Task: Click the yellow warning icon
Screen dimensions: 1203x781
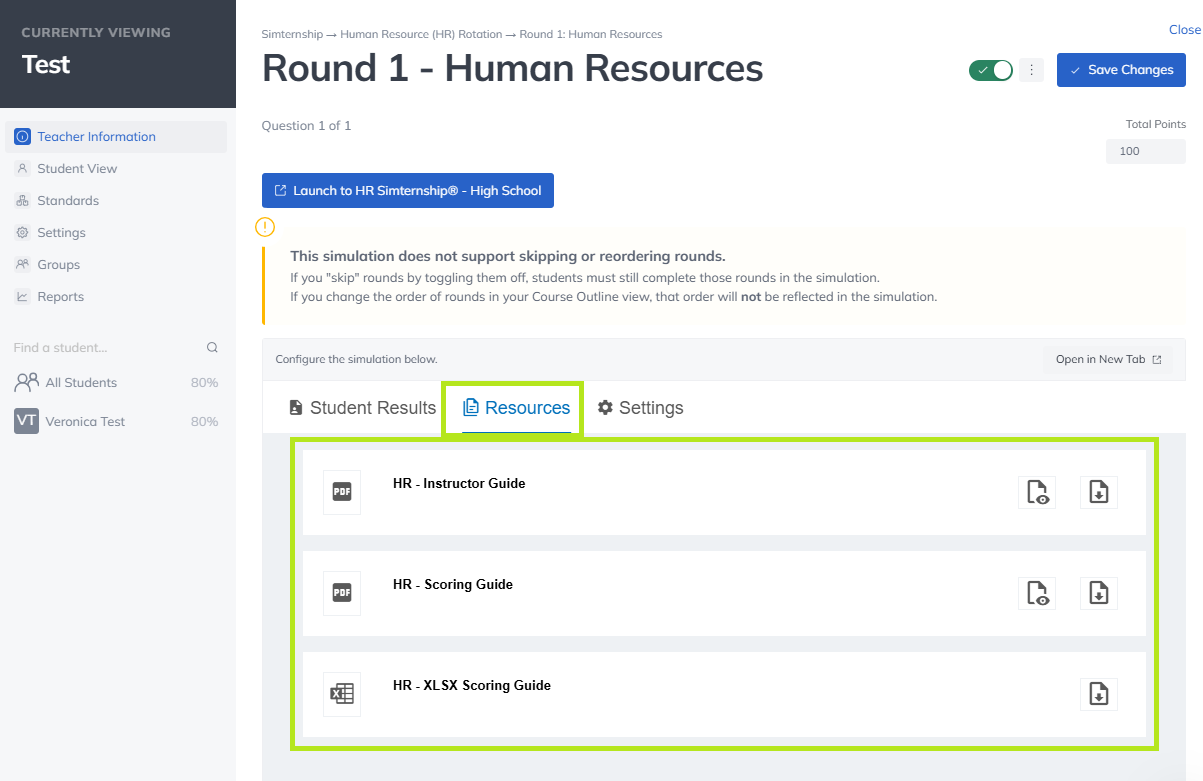Action: (265, 226)
